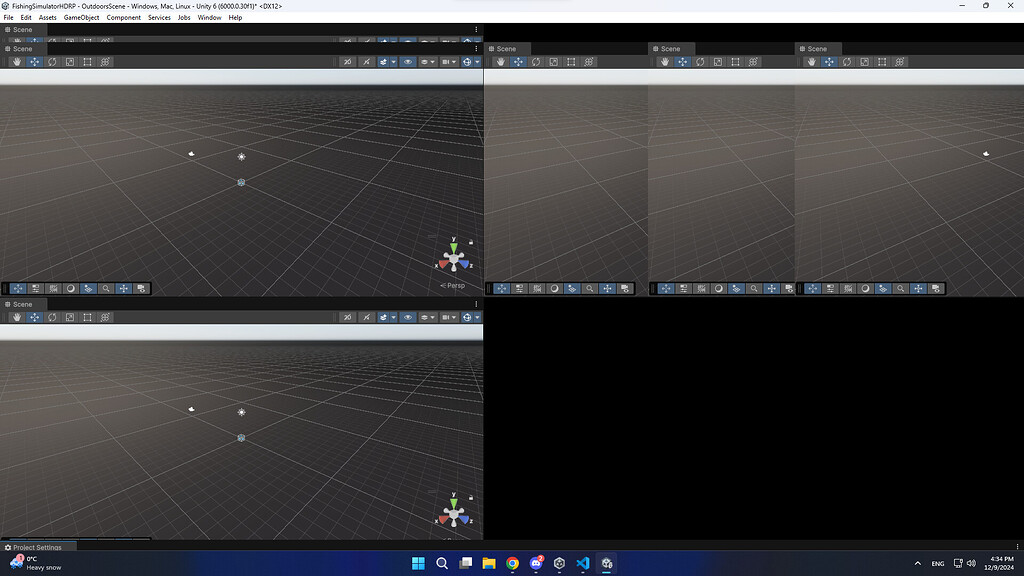Click the Persp label to change projection
Image resolution: width=1024 pixels, height=576 pixels.
[x=455, y=285]
